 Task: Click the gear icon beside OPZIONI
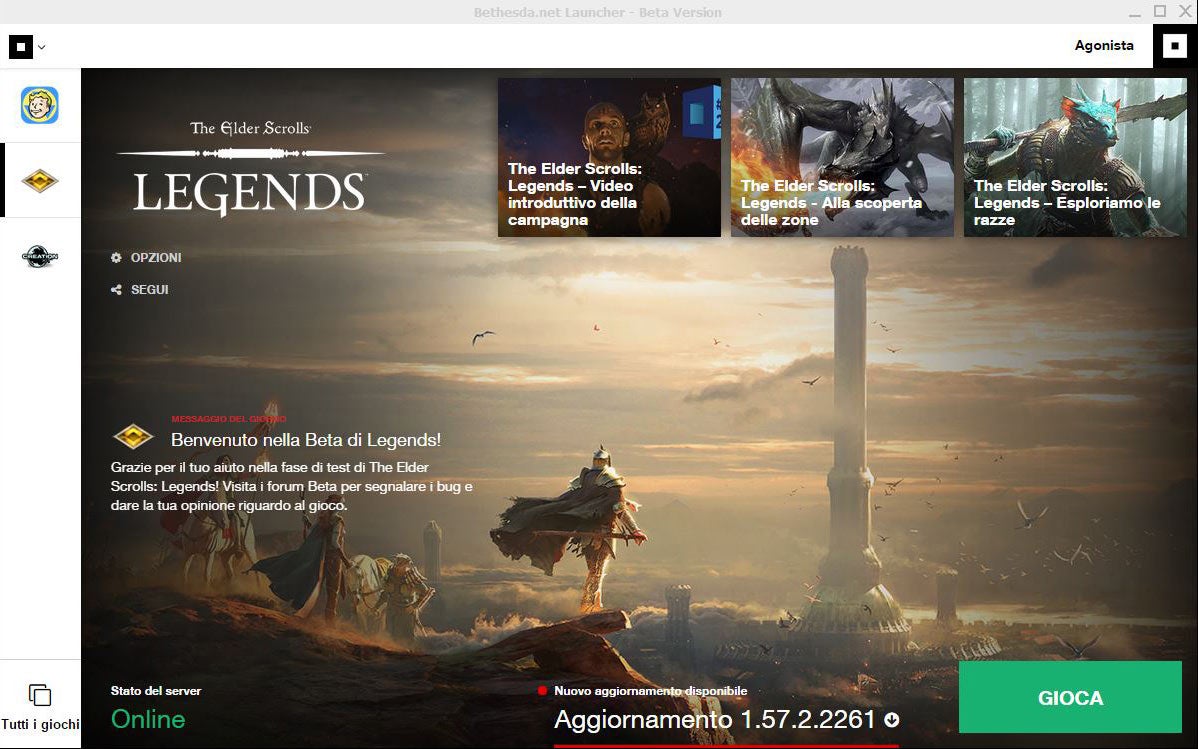point(116,258)
